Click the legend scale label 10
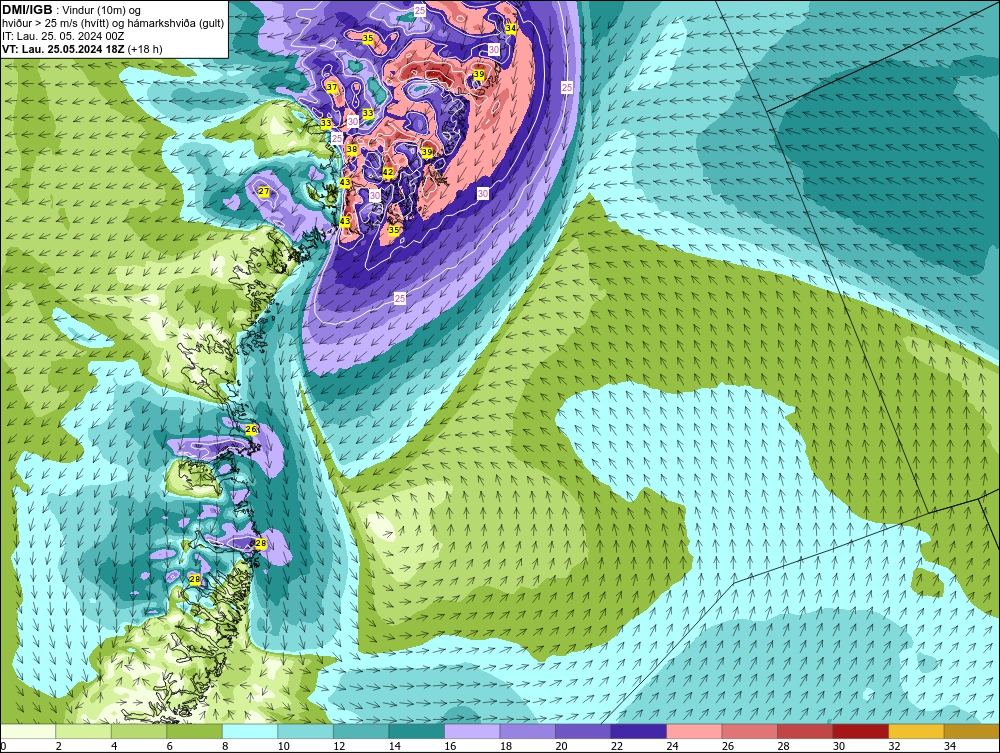1000x753 pixels. [283, 746]
